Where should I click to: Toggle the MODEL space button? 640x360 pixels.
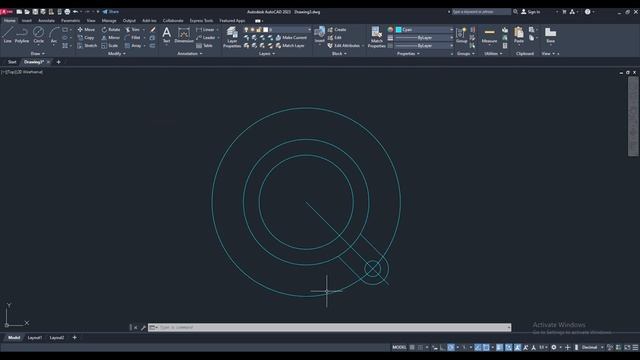[399, 347]
